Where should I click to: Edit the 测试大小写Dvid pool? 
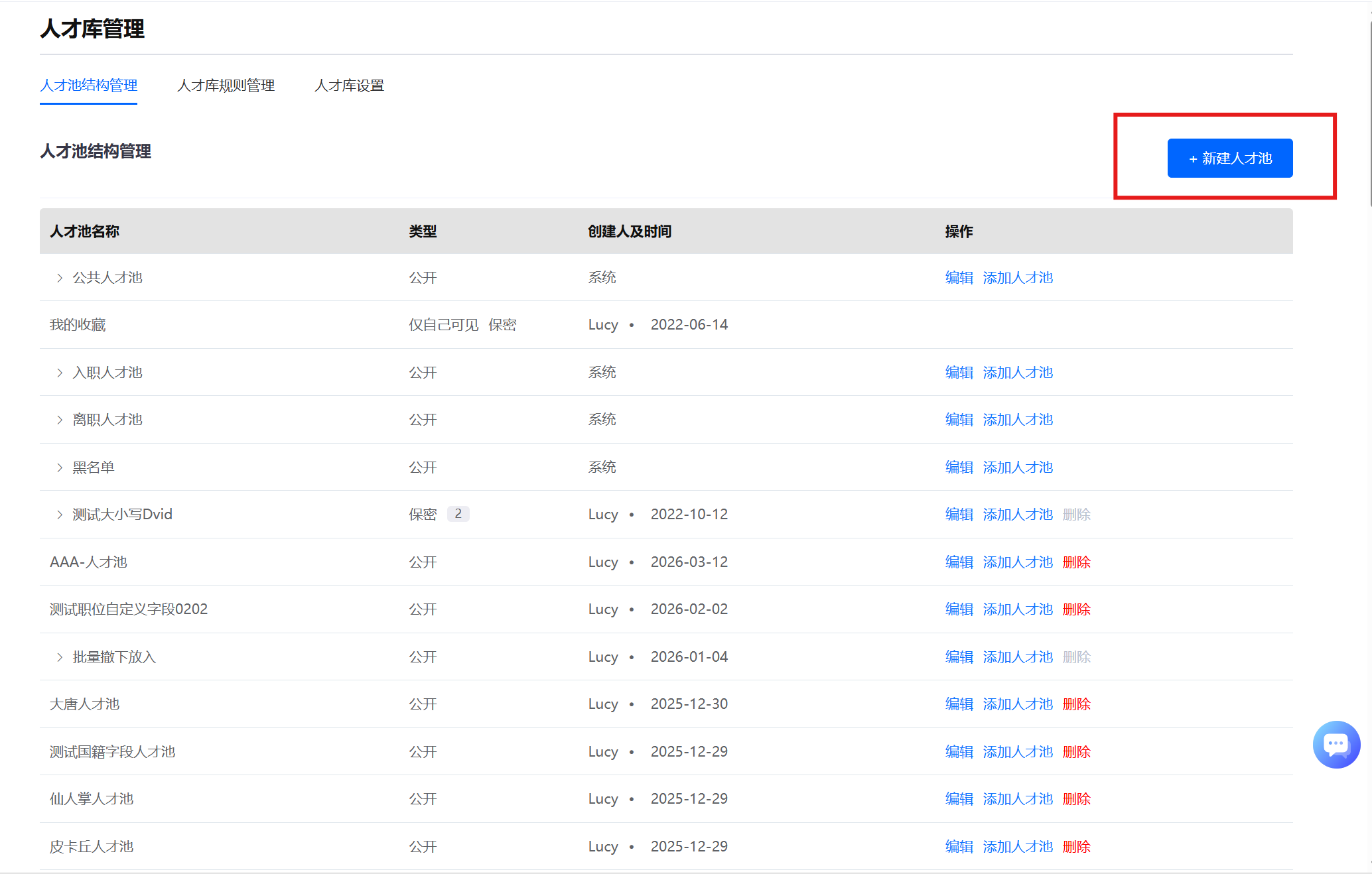tap(959, 515)
